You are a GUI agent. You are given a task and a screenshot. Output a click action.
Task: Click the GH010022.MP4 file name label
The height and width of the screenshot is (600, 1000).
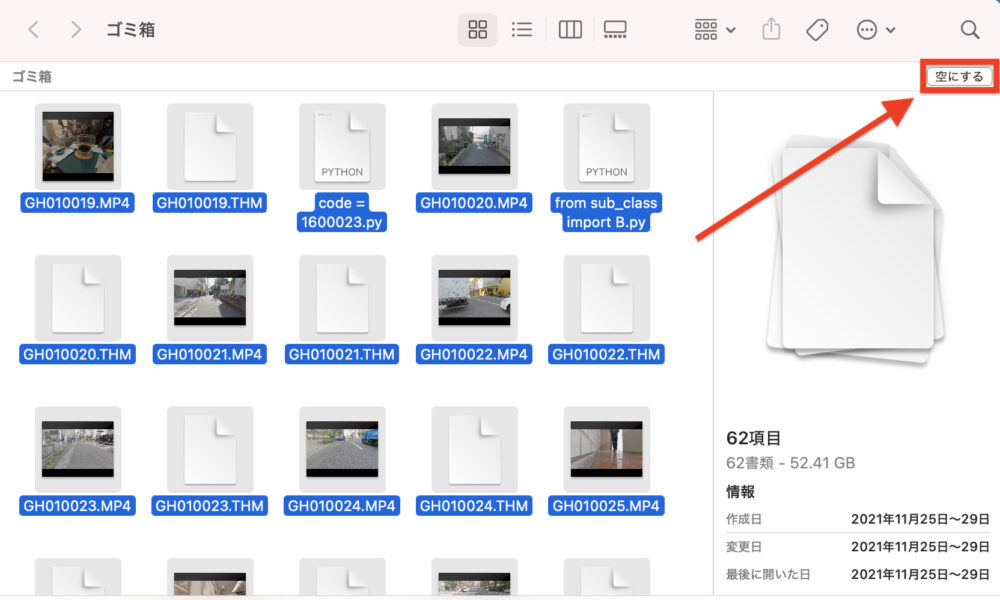[474, 355]
